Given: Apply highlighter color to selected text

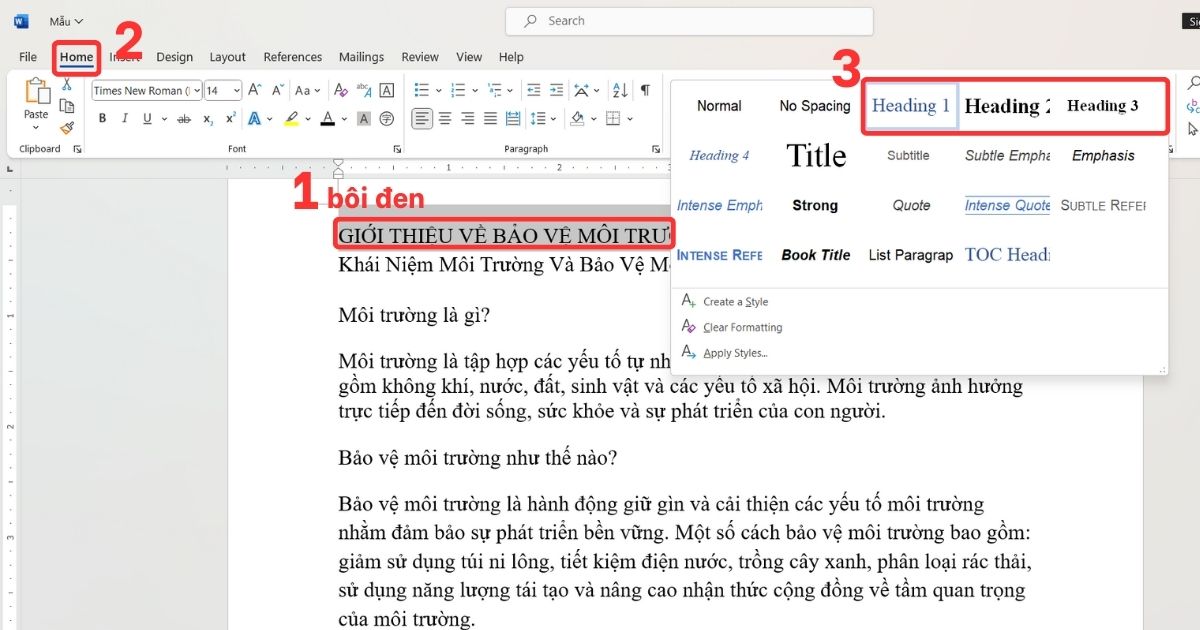Looking at the screenshot, I should tap(292, 118).
